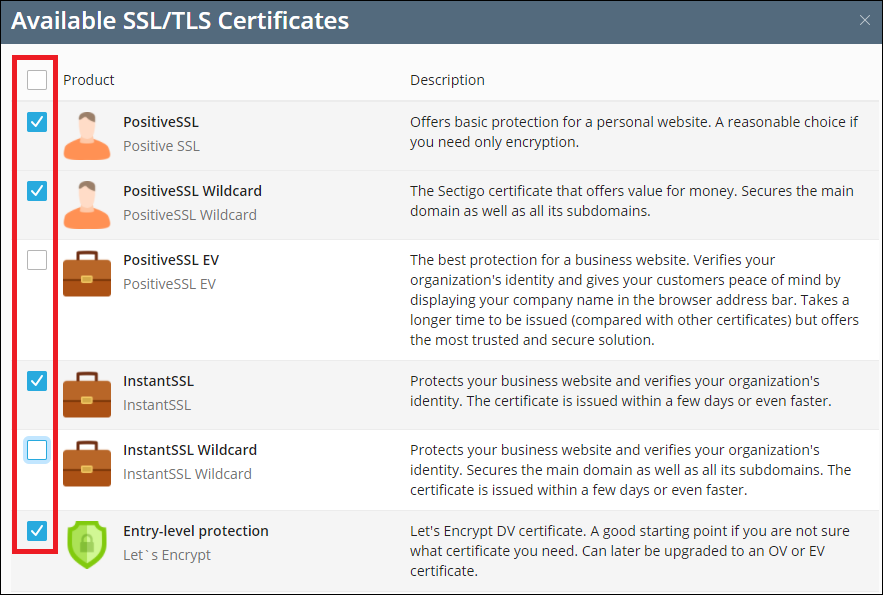This screenshot has width=883, height=595.
Task: Uncheck the PositiveSSL Wildcard checkbox
Action: (x=37, y=190)
